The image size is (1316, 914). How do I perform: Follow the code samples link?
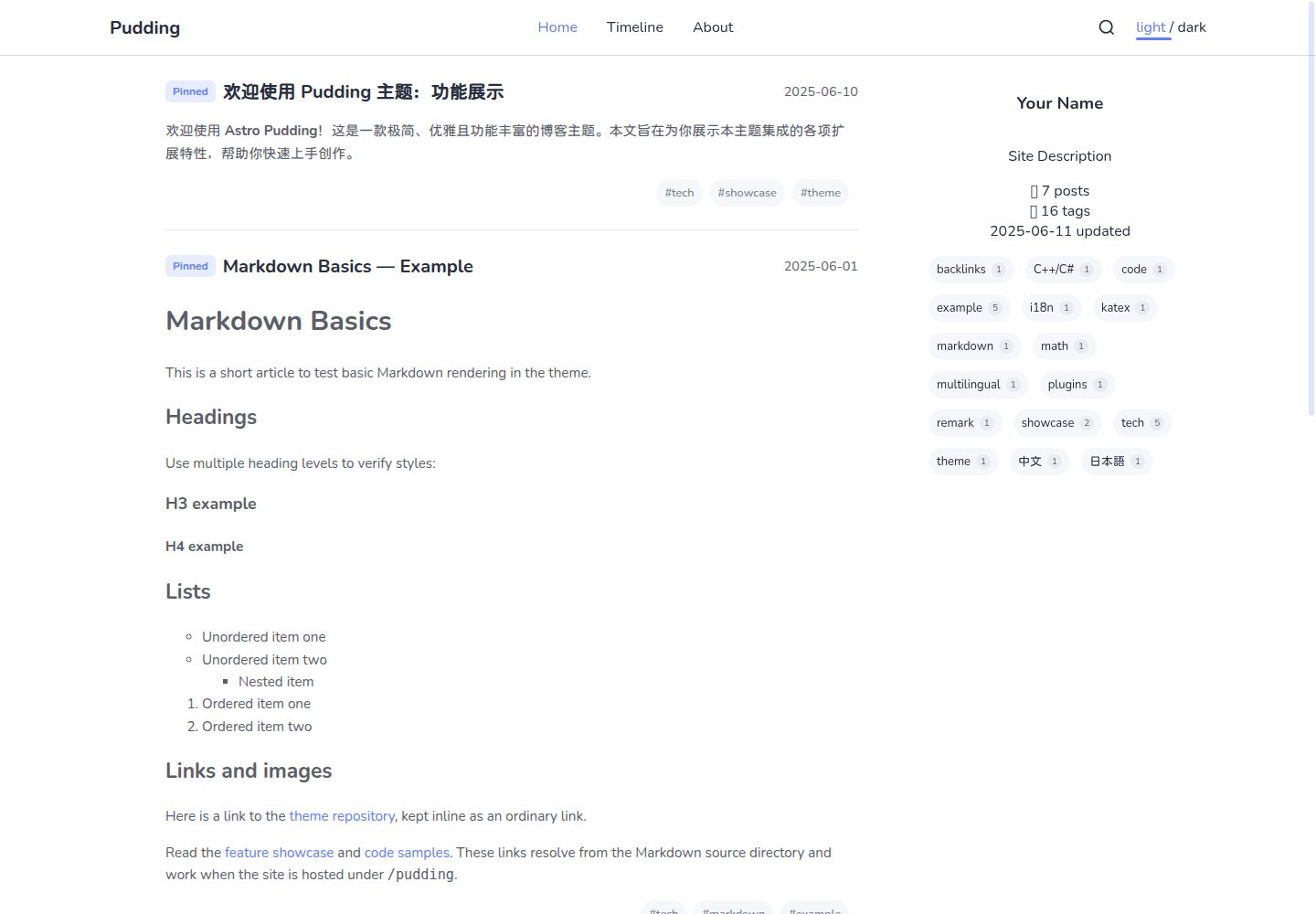pos(407,853)
